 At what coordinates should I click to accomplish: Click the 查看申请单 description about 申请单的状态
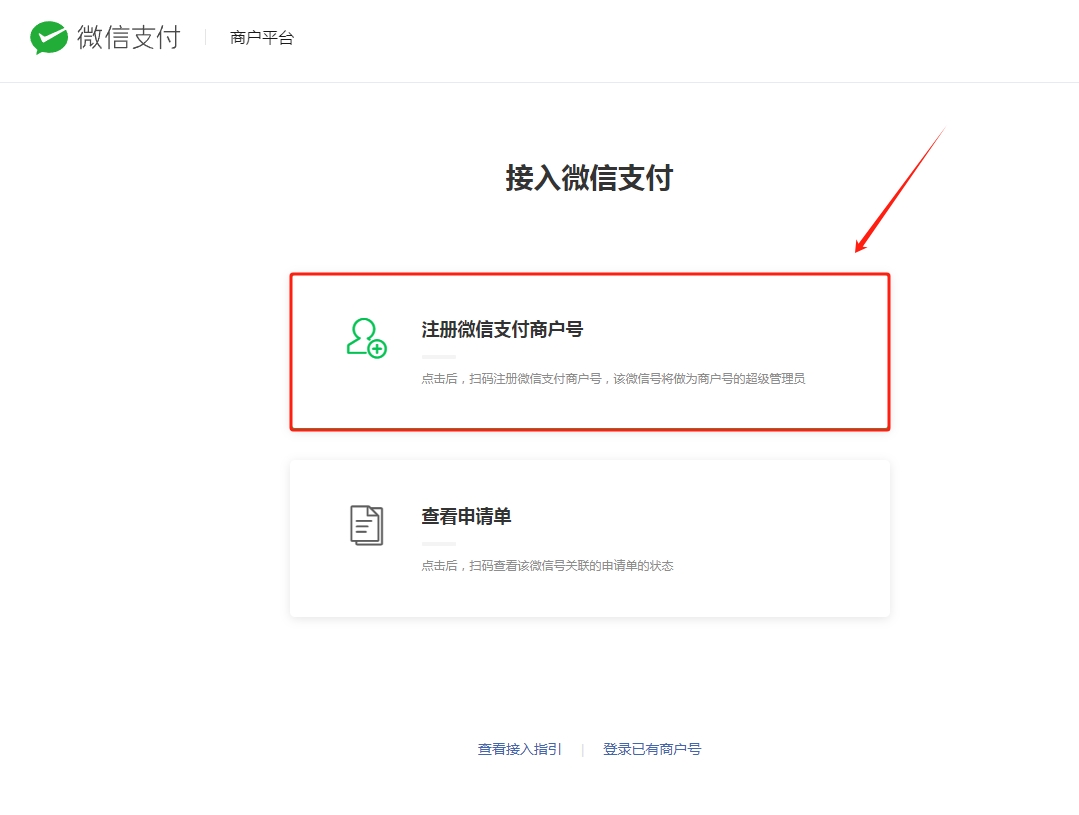point(547,566)
